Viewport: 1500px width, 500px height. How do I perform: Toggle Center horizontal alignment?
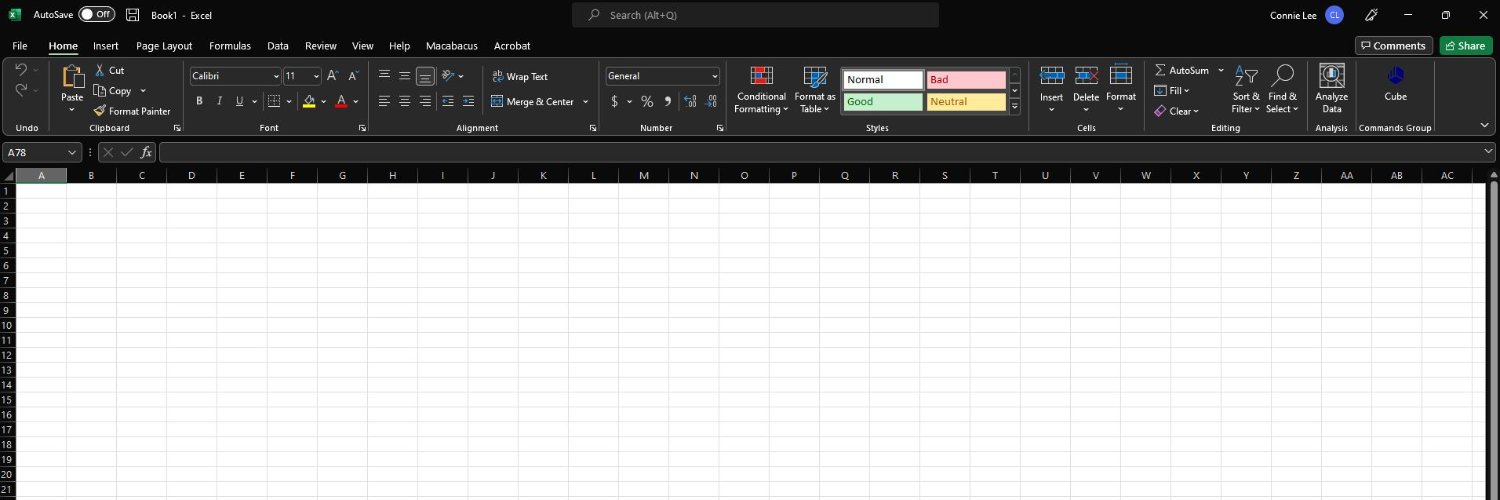click(x=405, y=101)
